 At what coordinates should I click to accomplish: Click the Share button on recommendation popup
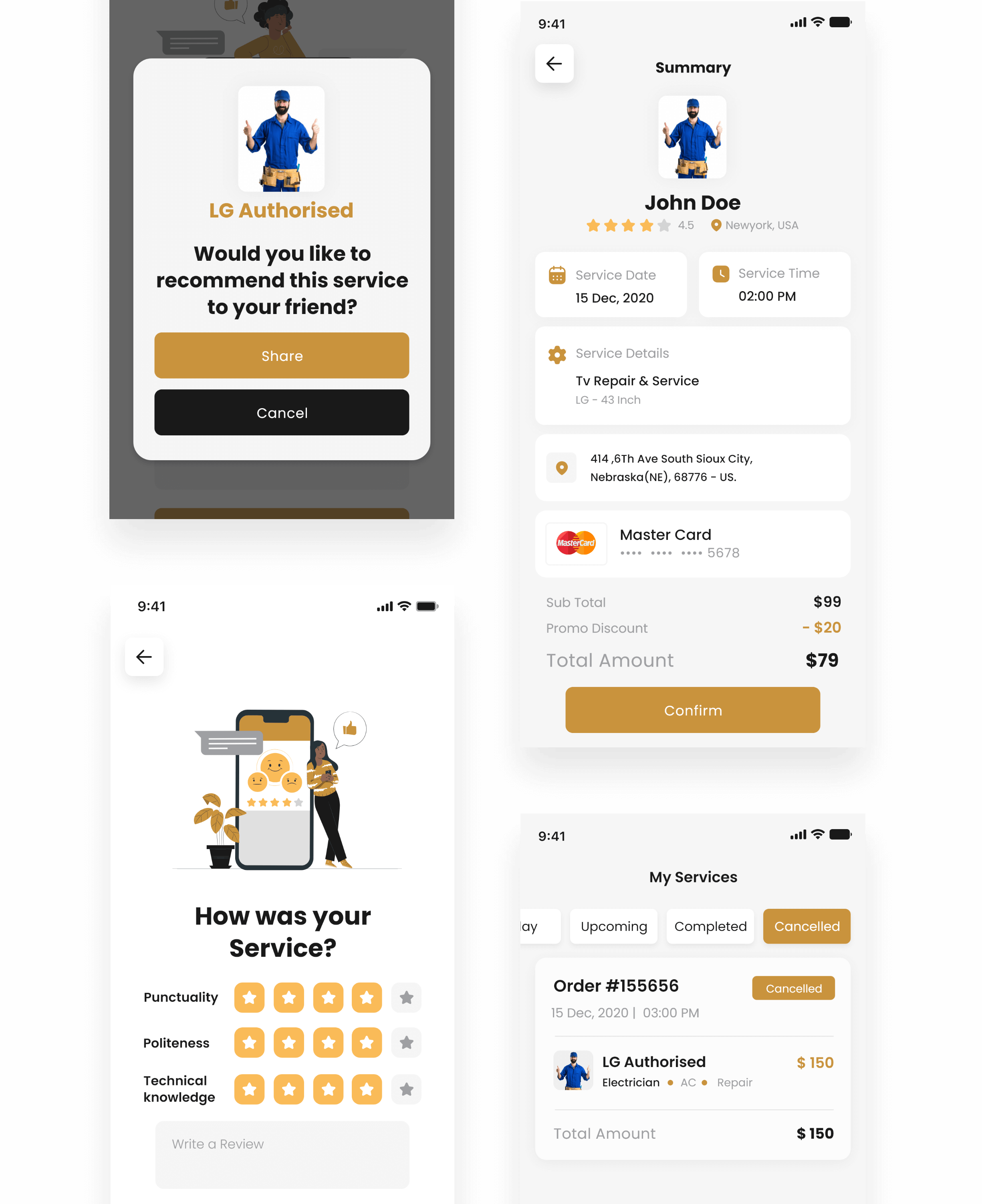282,355
